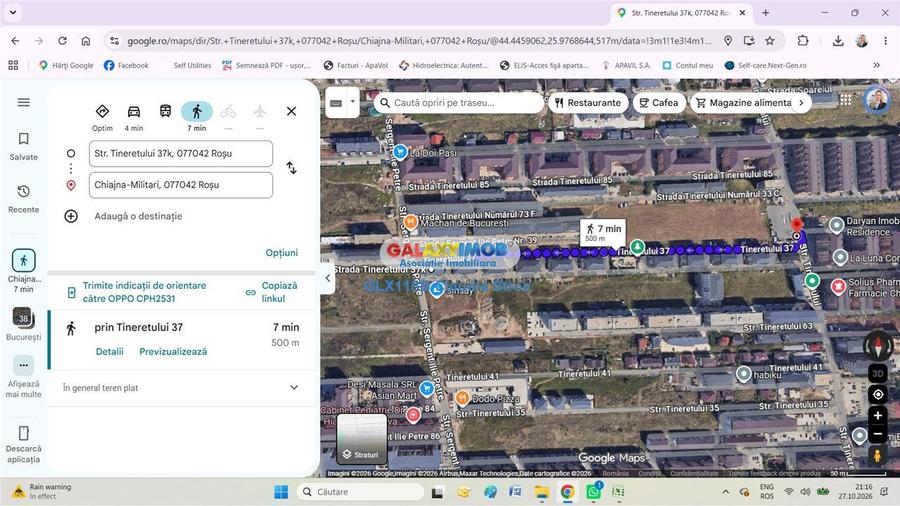
Task: Open the Windows Start menu
Action: [281, 492]
